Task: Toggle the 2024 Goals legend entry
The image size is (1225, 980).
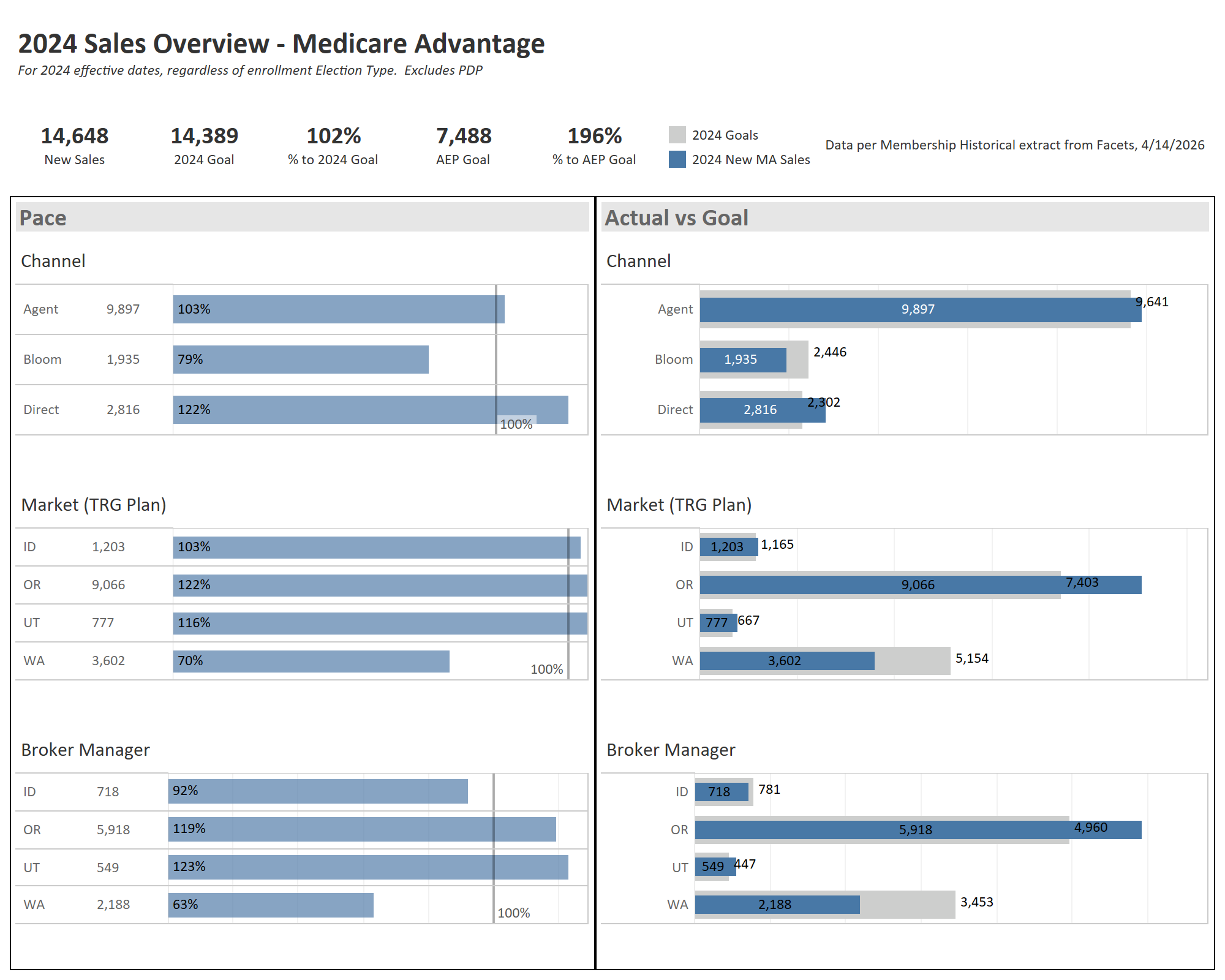Action: (x=726, y=135)
